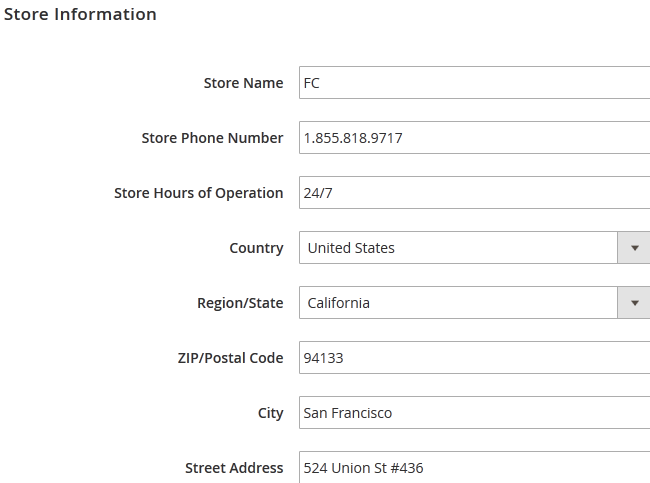This screenshot has height=483, width=650.
Task: Click the Store Name input field
Action: 474,83
